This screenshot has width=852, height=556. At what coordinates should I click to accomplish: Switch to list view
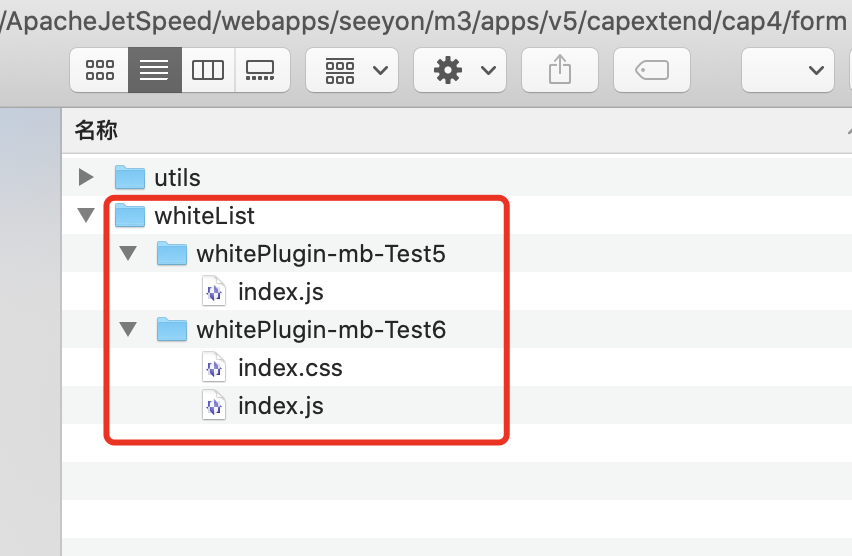point(154,70)
